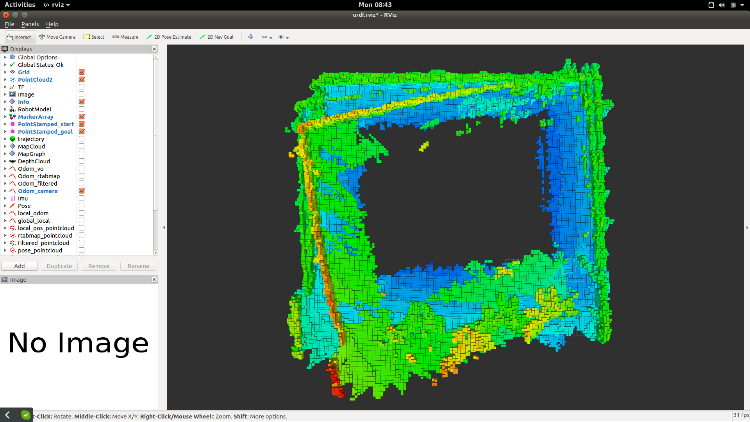Screen dimensions: 750x422
Task: Click the MarkerArray display icon
Action: (x=13, y=116)
